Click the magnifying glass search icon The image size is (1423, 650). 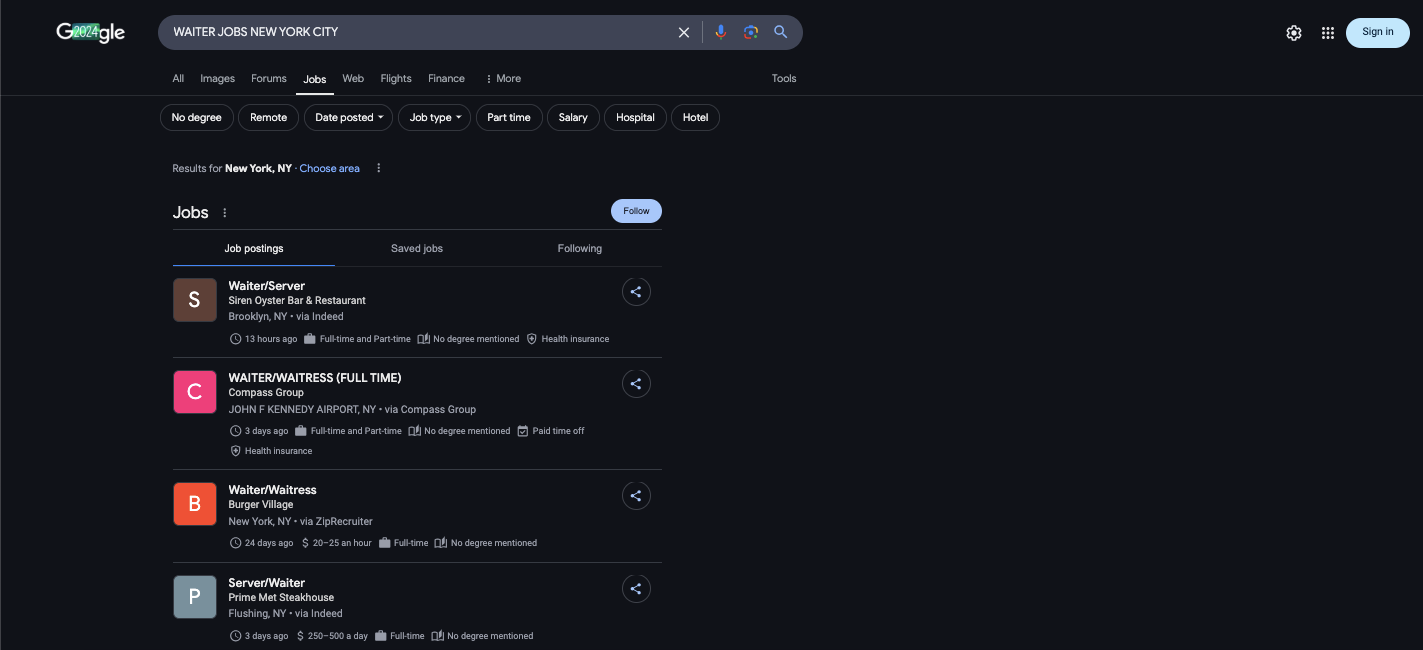[x=781, y=32]
